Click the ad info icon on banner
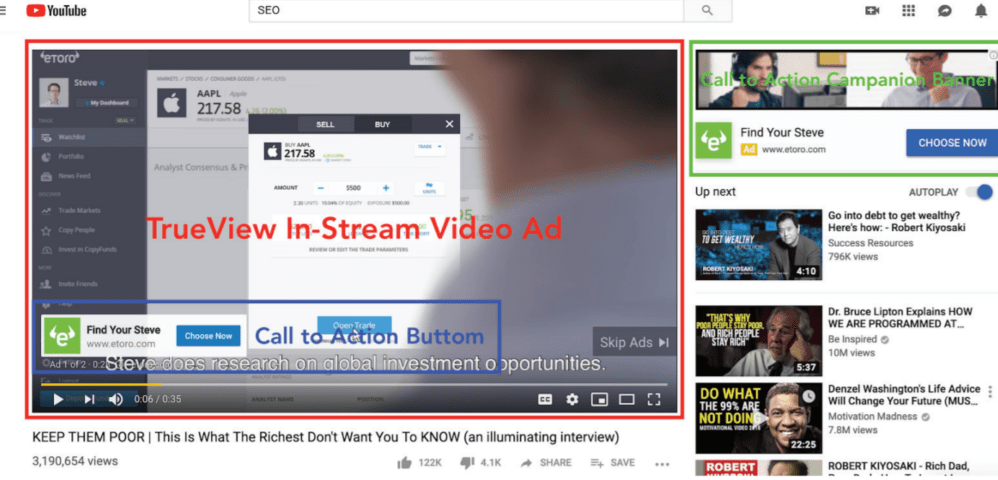998x480 pixels. 993,55
